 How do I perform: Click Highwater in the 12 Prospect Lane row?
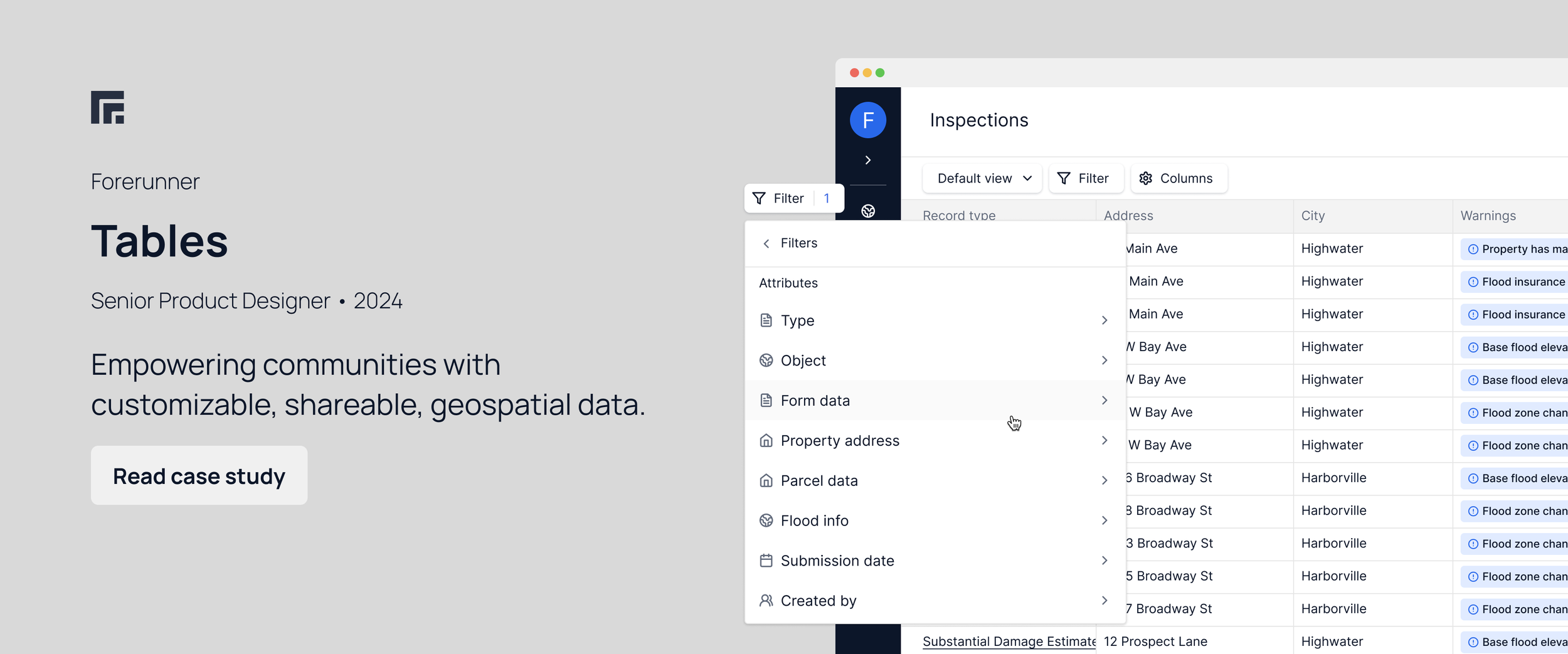click(1332, 641)
